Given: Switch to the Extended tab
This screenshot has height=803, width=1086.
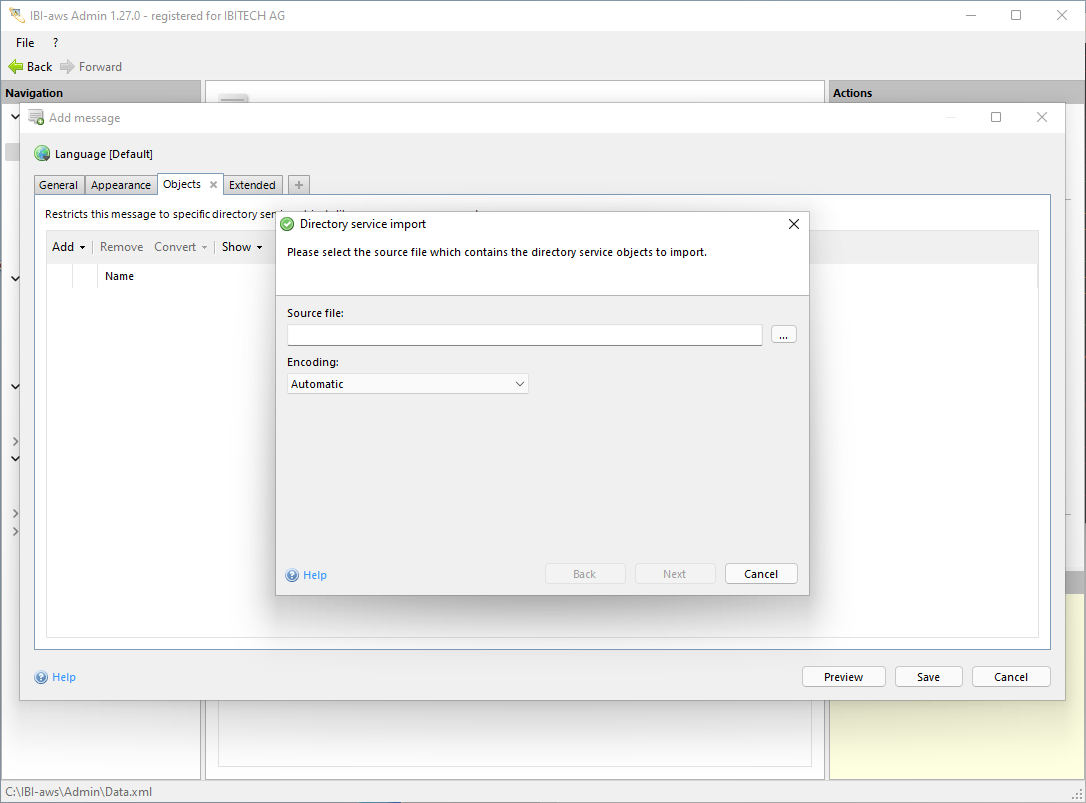Looking at the screenshot, I should pos(252,185).
